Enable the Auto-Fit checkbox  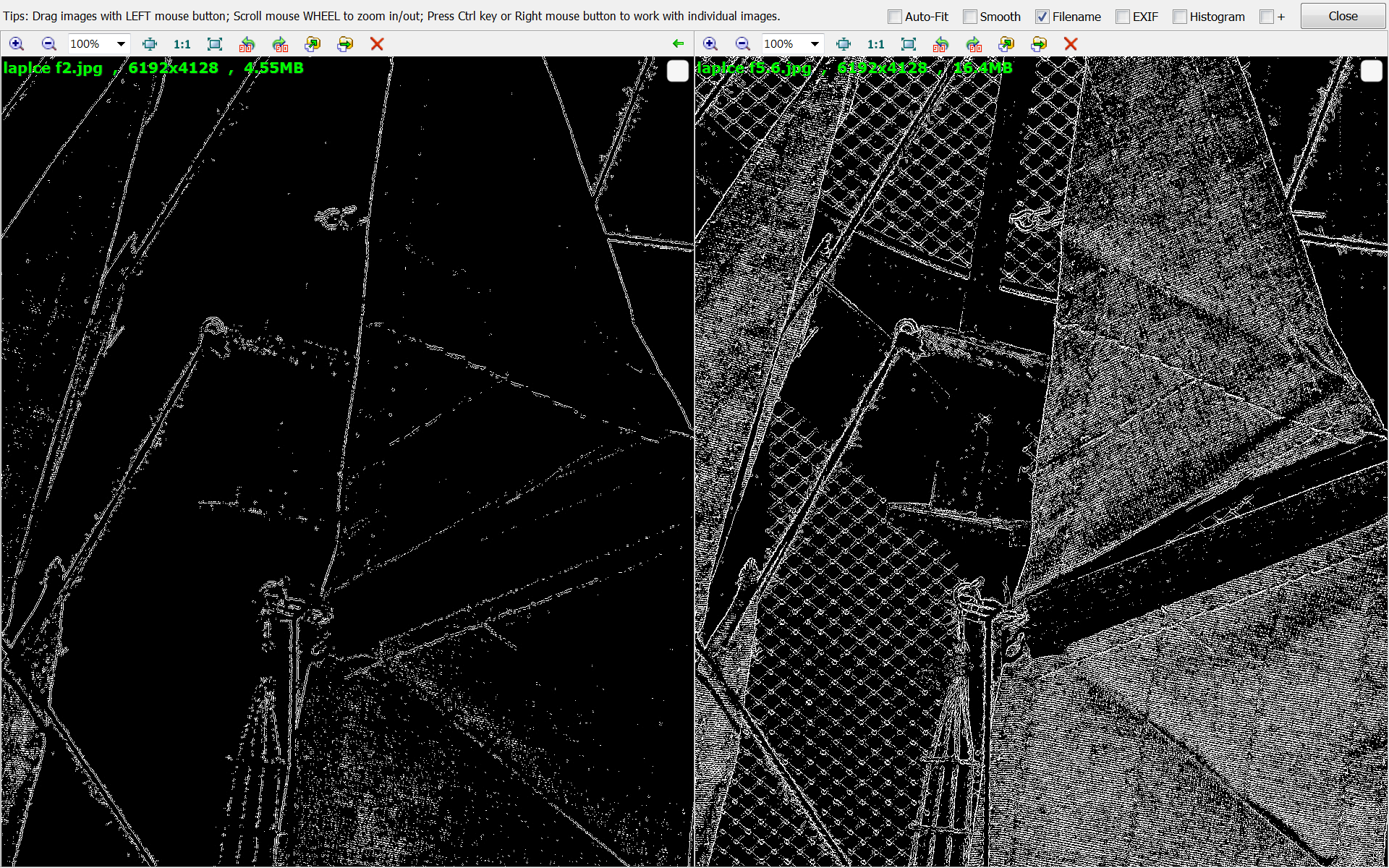click(x=895, y=17)
